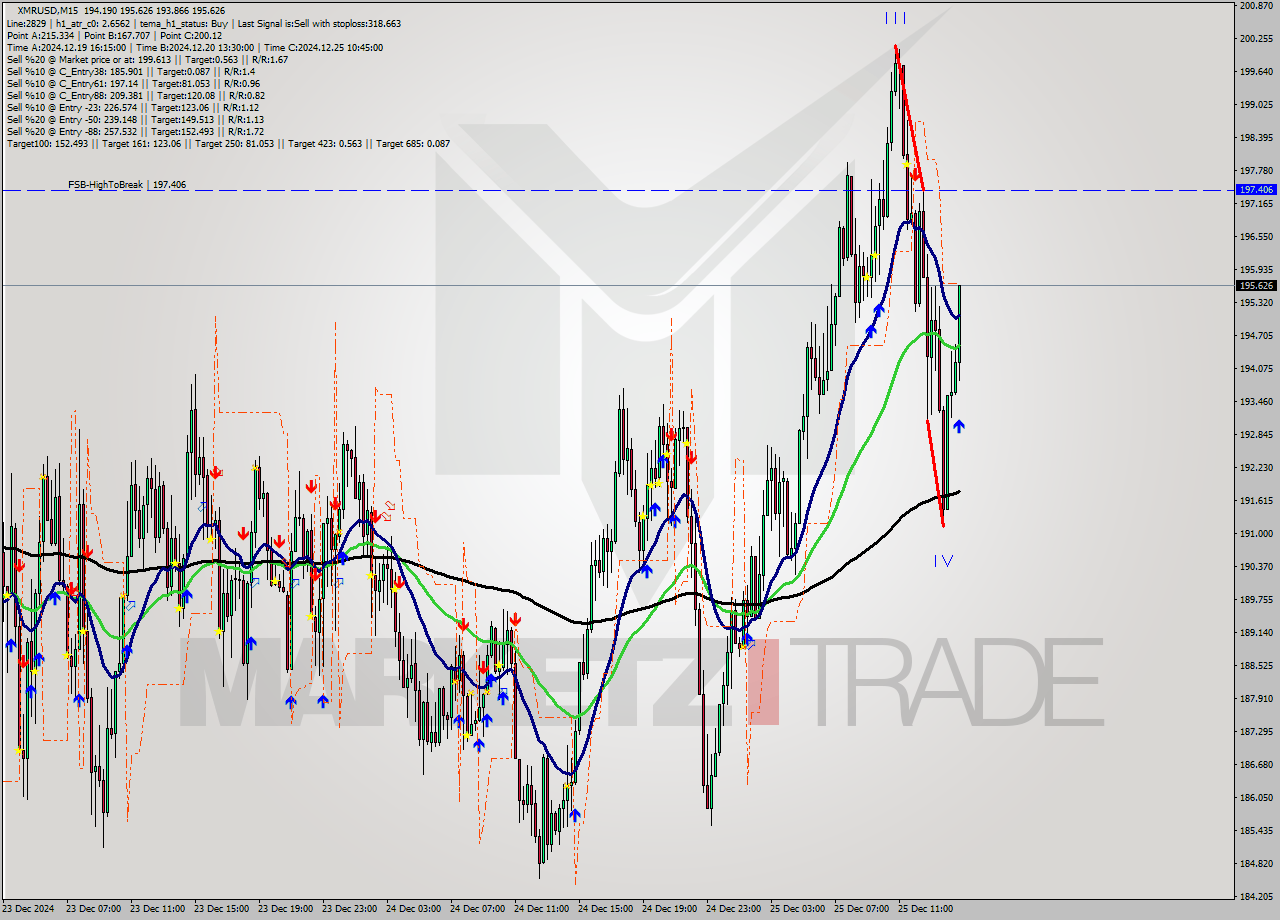Select the 23 Dec 23:00 time label
Image resolution: width=1280 pixels, height=920 pixels.
pos(349,909)
